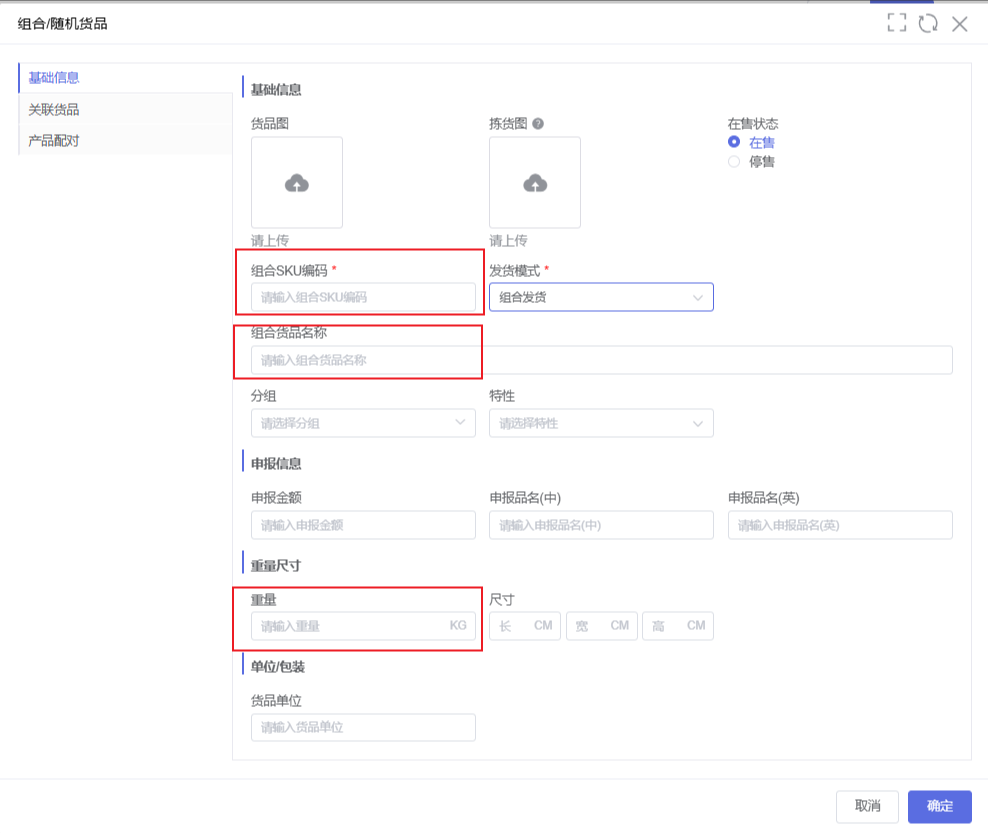Focus the 长 CM size input
The width and height of the screenshot is (988, 833).
click(525, 626)
